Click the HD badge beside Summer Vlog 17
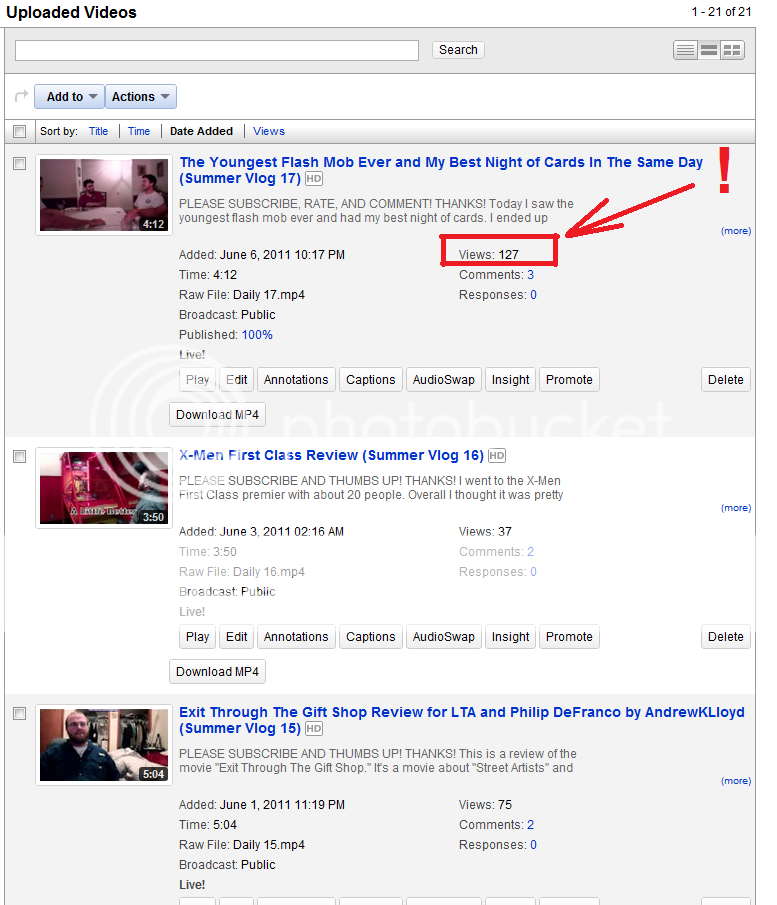Viewport: 777px width, 905px height. (x=314, y=179)
